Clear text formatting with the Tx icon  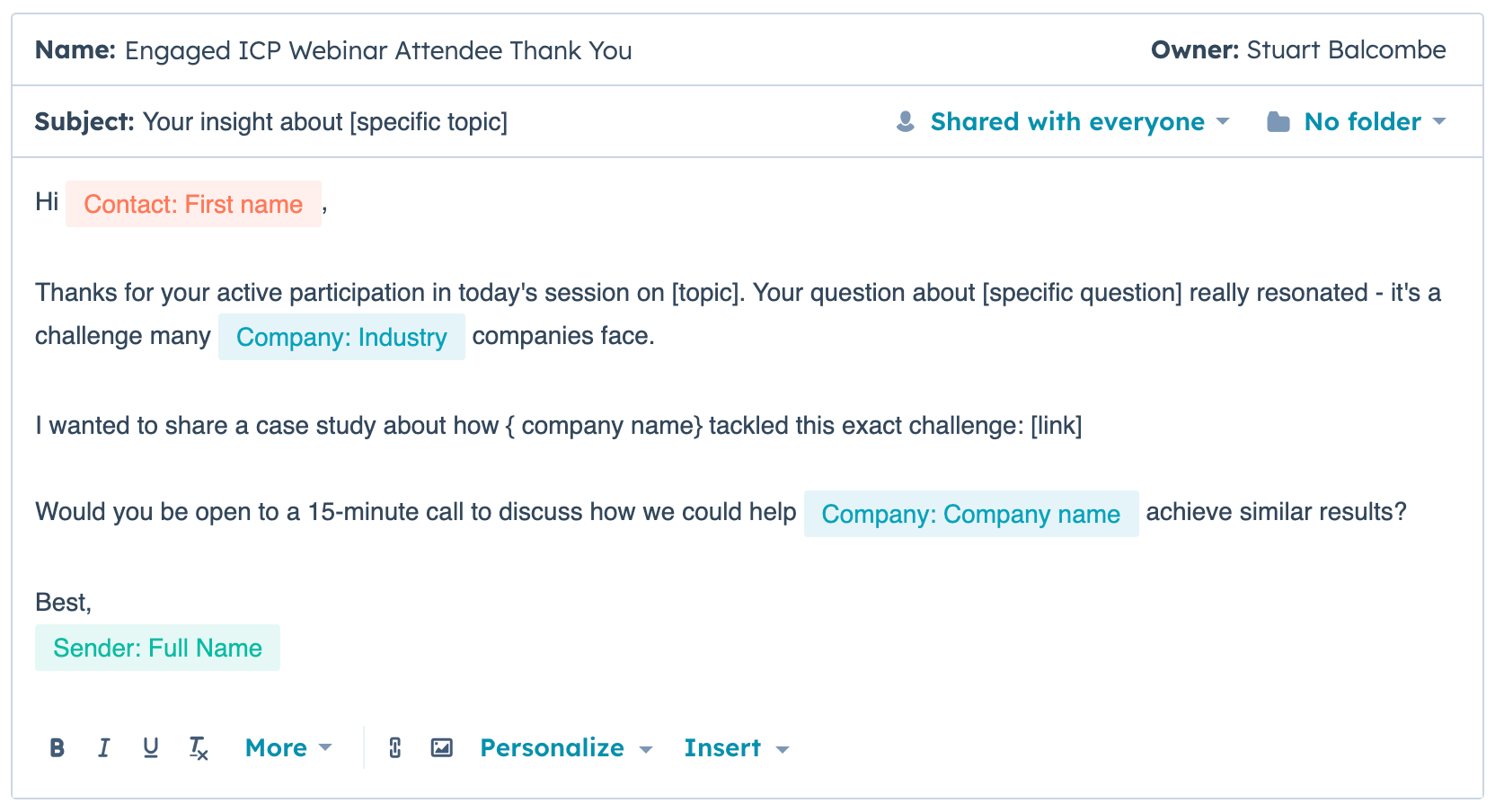[199, 748]
